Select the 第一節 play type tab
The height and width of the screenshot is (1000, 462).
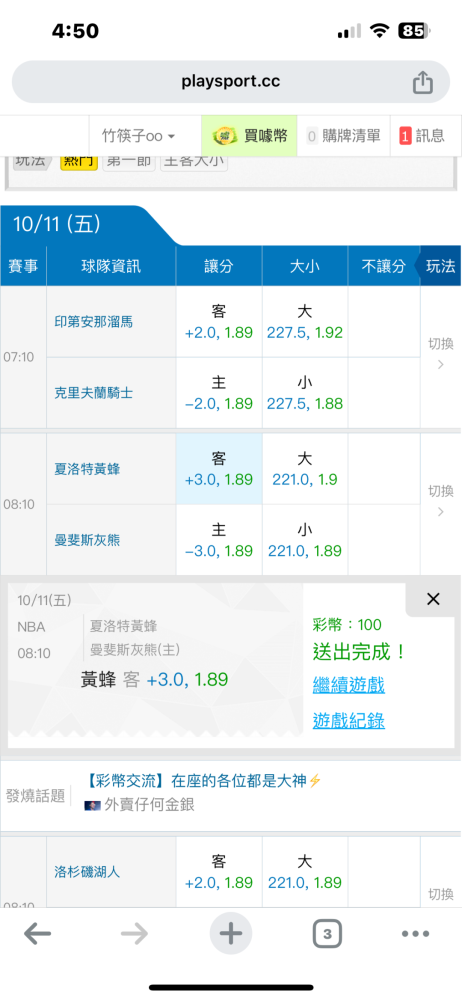tap(129, 161)
